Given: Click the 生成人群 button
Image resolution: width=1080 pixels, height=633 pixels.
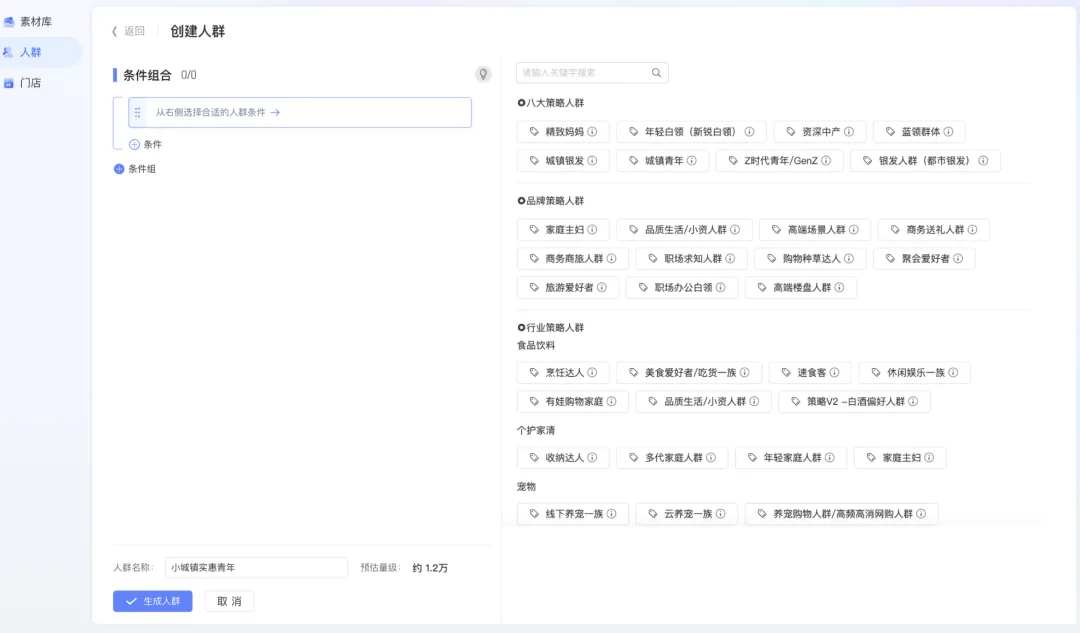Looking at the screenshot, I should click(152, 601).
